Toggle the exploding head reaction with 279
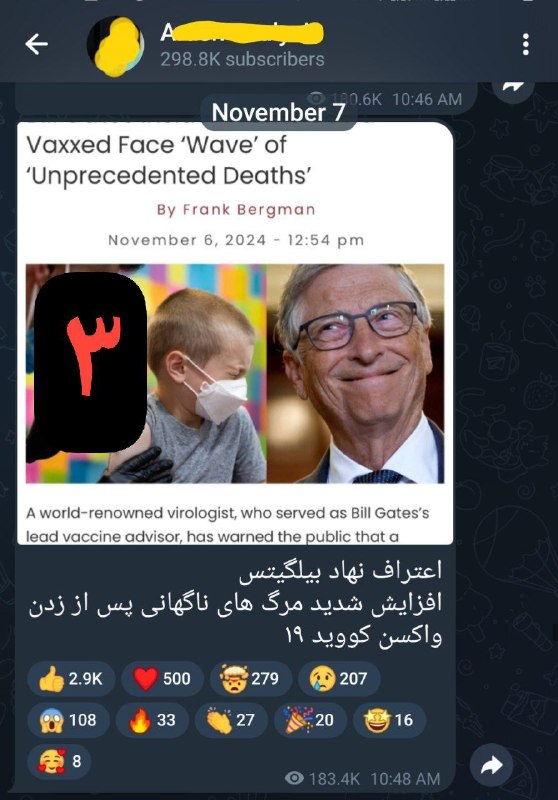Screen dimensions: 558x800 click(x=250, y=679)
